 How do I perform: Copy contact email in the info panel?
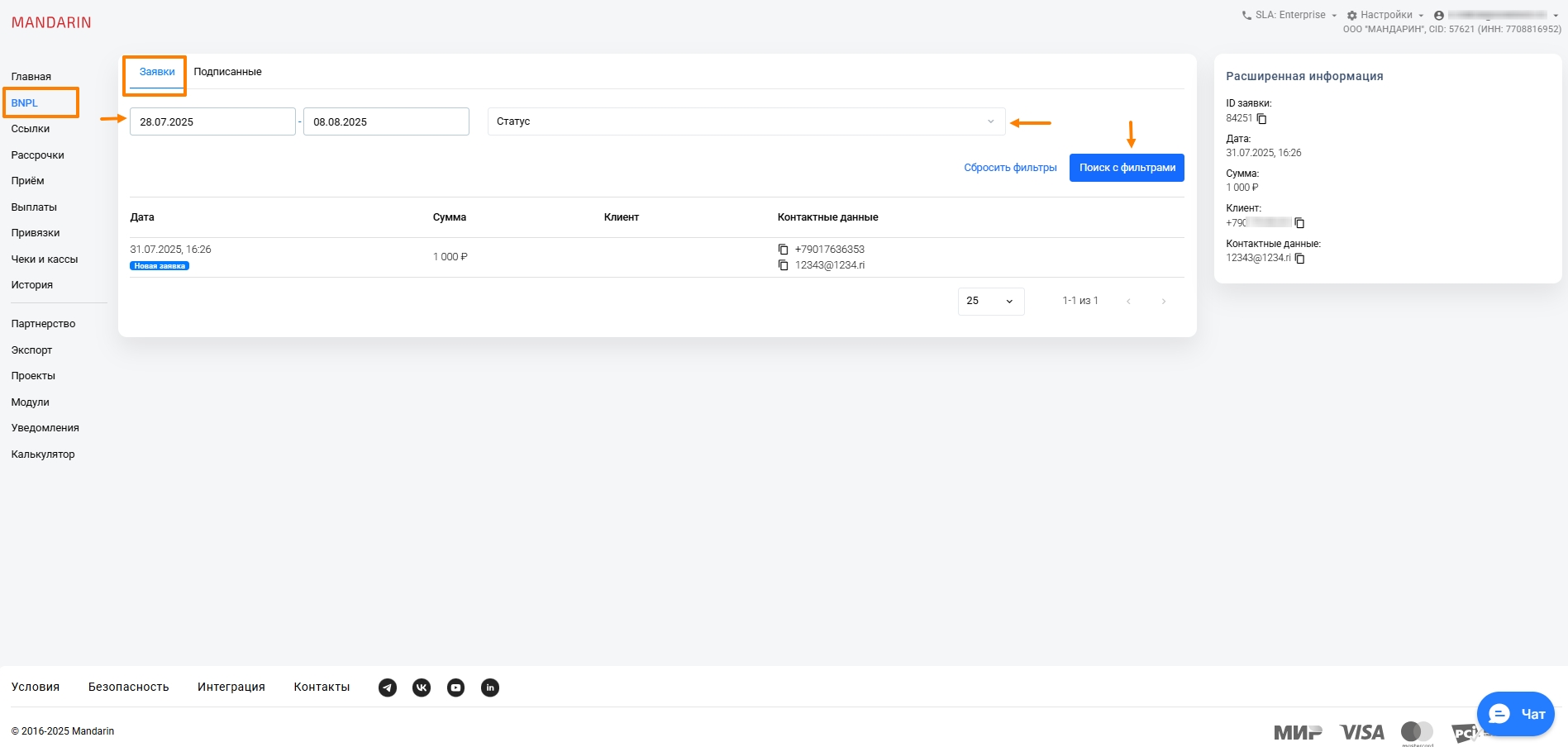[1299, 259]
